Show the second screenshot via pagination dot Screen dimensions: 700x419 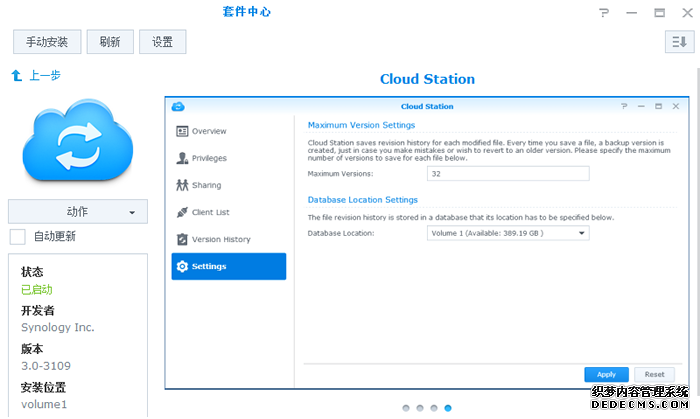coord(420,408)
